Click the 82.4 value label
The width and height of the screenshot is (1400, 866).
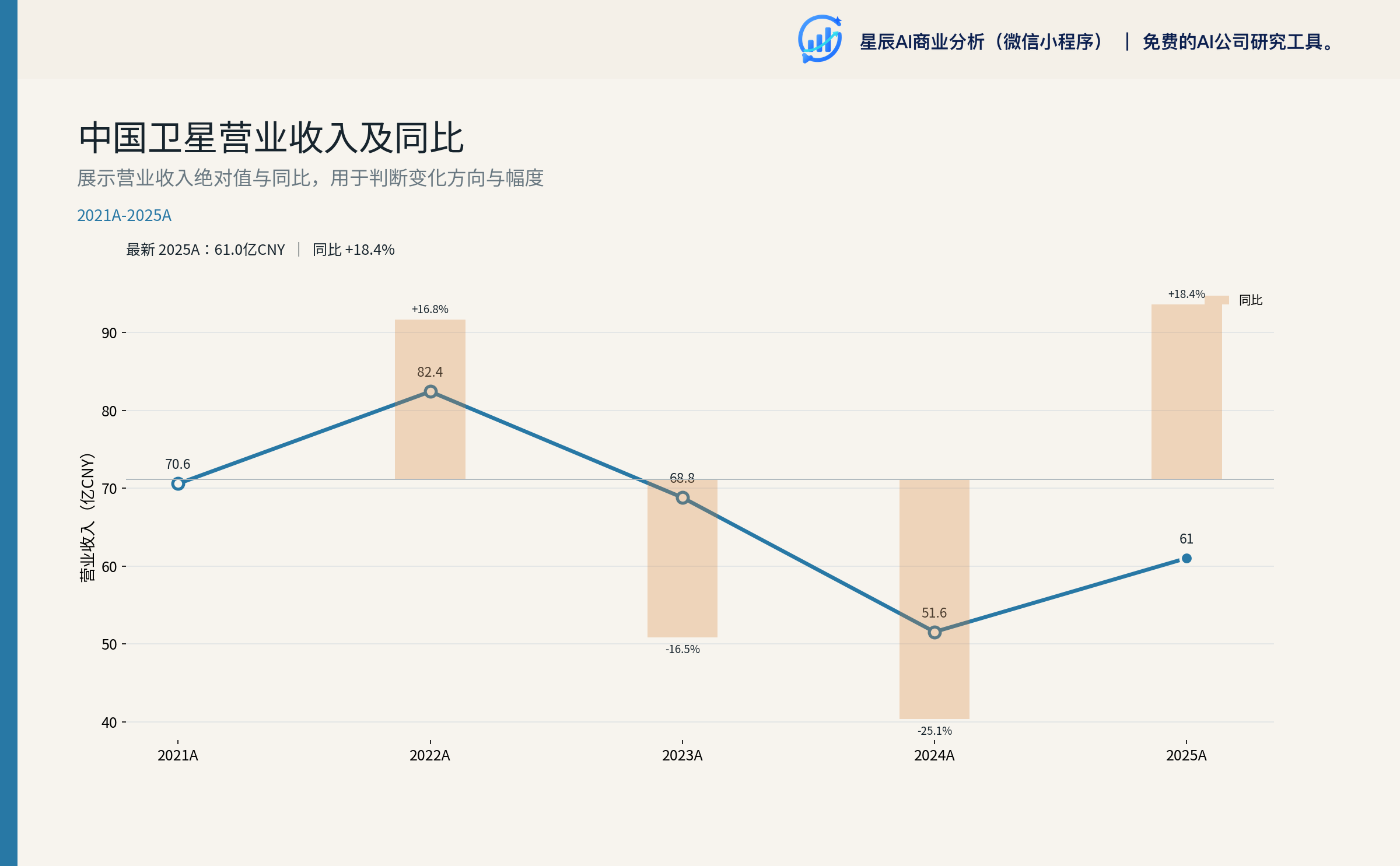pyautogui.click(x=430, y=372)
